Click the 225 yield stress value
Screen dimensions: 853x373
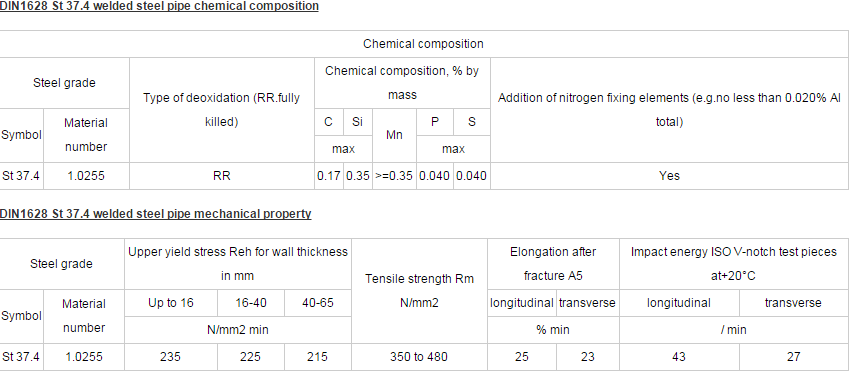tap(251, 357)
